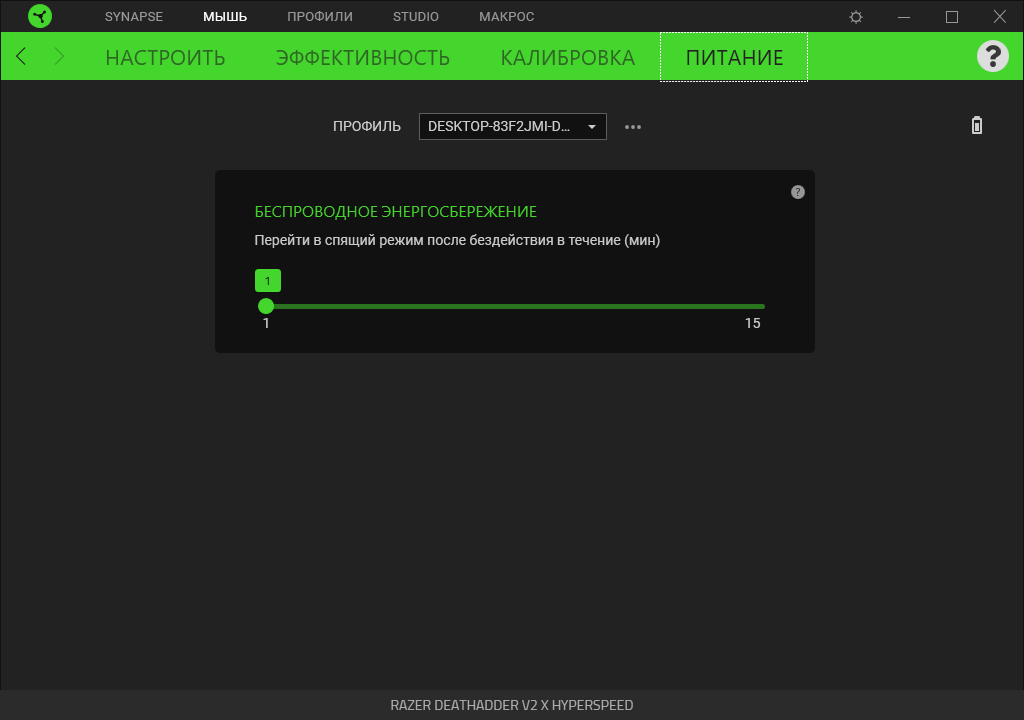This screenshot has width=1024, height=720.
Task: Show power saving info tooltip icon
Action: 797,192
